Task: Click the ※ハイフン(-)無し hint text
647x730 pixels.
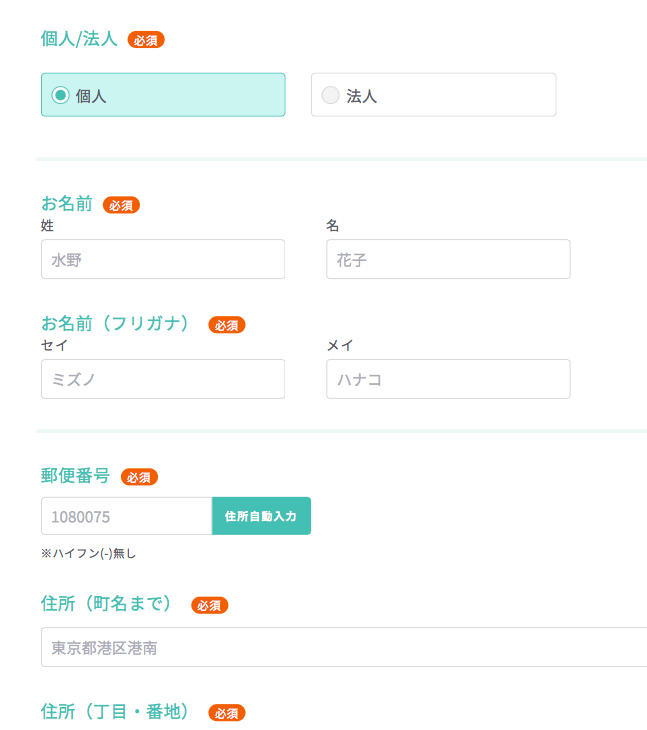Action: (88, 553)
